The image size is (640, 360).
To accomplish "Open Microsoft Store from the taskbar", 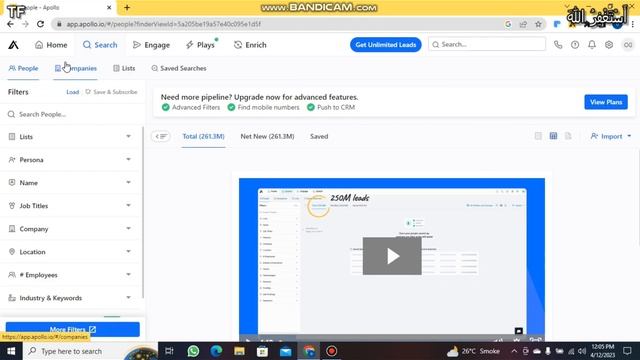I will click(x=262, y=351).
